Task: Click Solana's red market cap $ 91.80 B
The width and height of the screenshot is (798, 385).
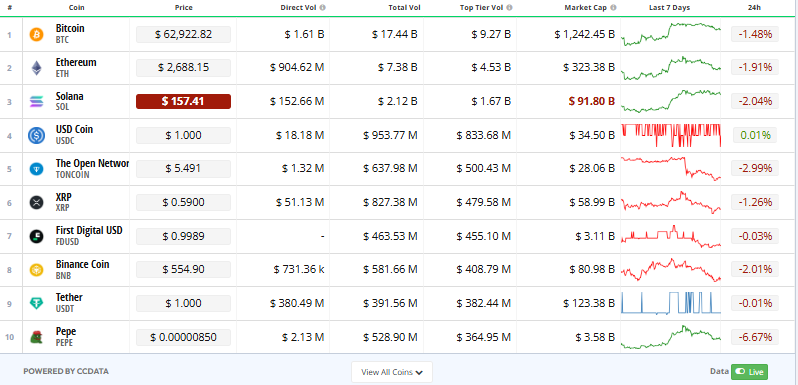Action: coord(591,101)
